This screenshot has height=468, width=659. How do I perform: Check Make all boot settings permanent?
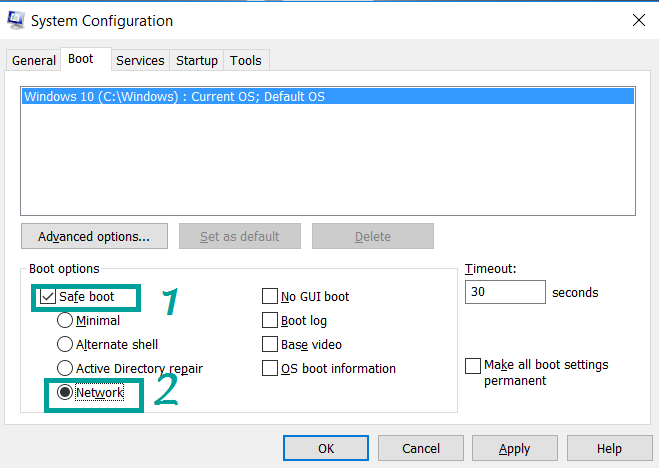click(x=473, y=366)
